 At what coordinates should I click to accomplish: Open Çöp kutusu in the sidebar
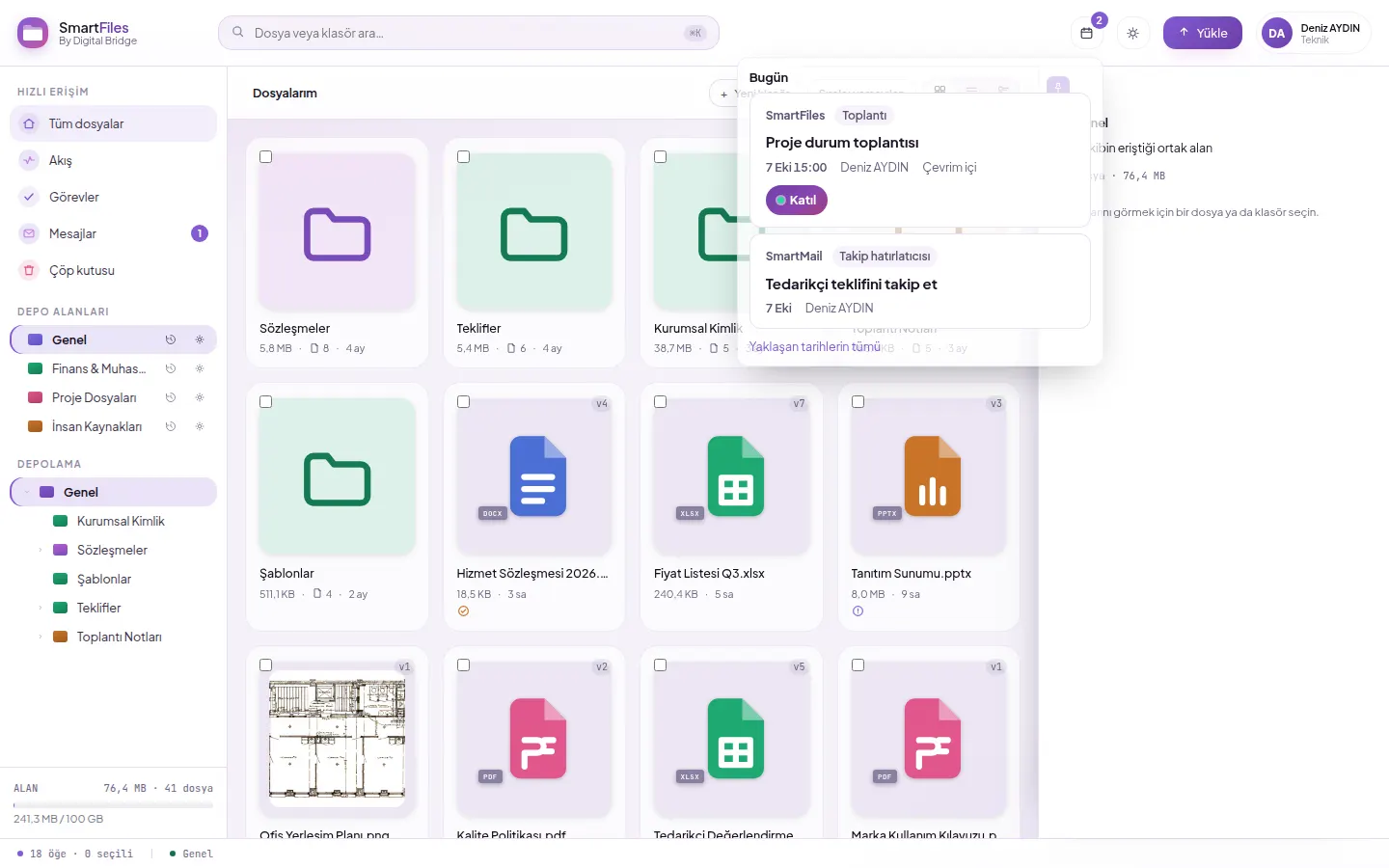[x=113, y=270]
